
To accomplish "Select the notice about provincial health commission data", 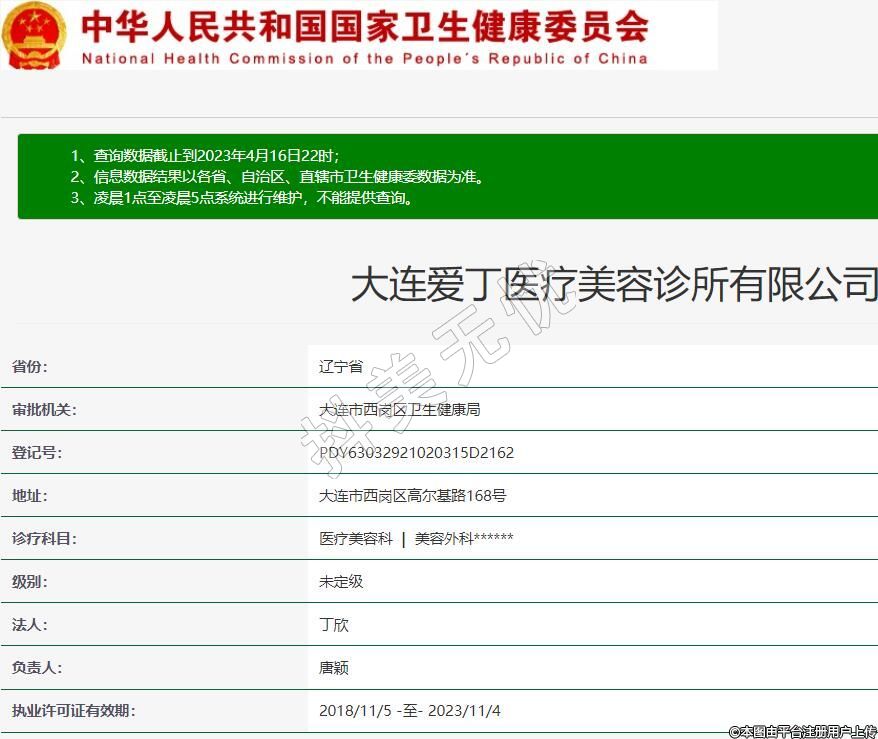I will [x=277, y=177].
